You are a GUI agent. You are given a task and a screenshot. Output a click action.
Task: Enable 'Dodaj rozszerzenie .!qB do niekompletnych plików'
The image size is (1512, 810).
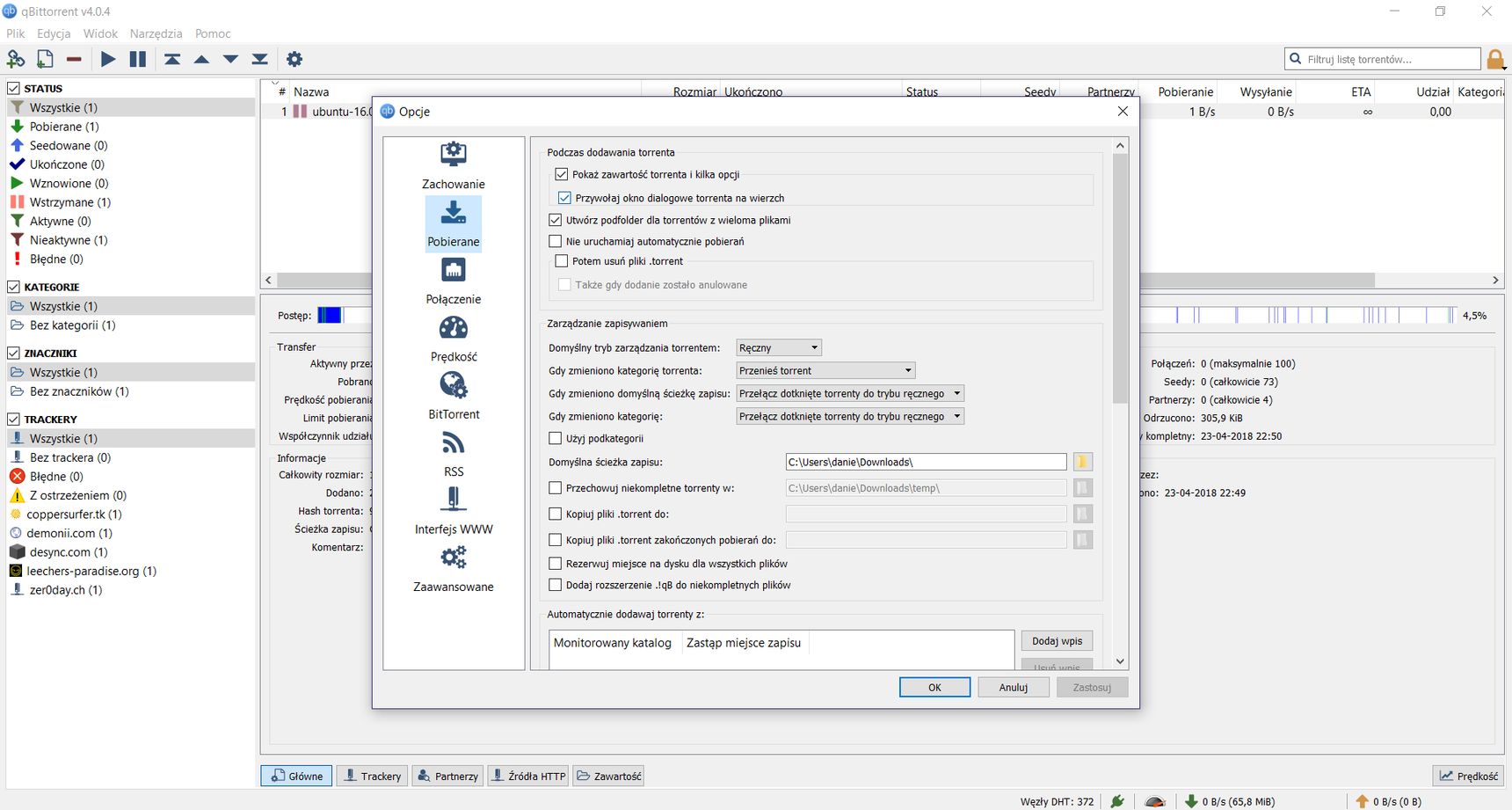click(555, 585)
